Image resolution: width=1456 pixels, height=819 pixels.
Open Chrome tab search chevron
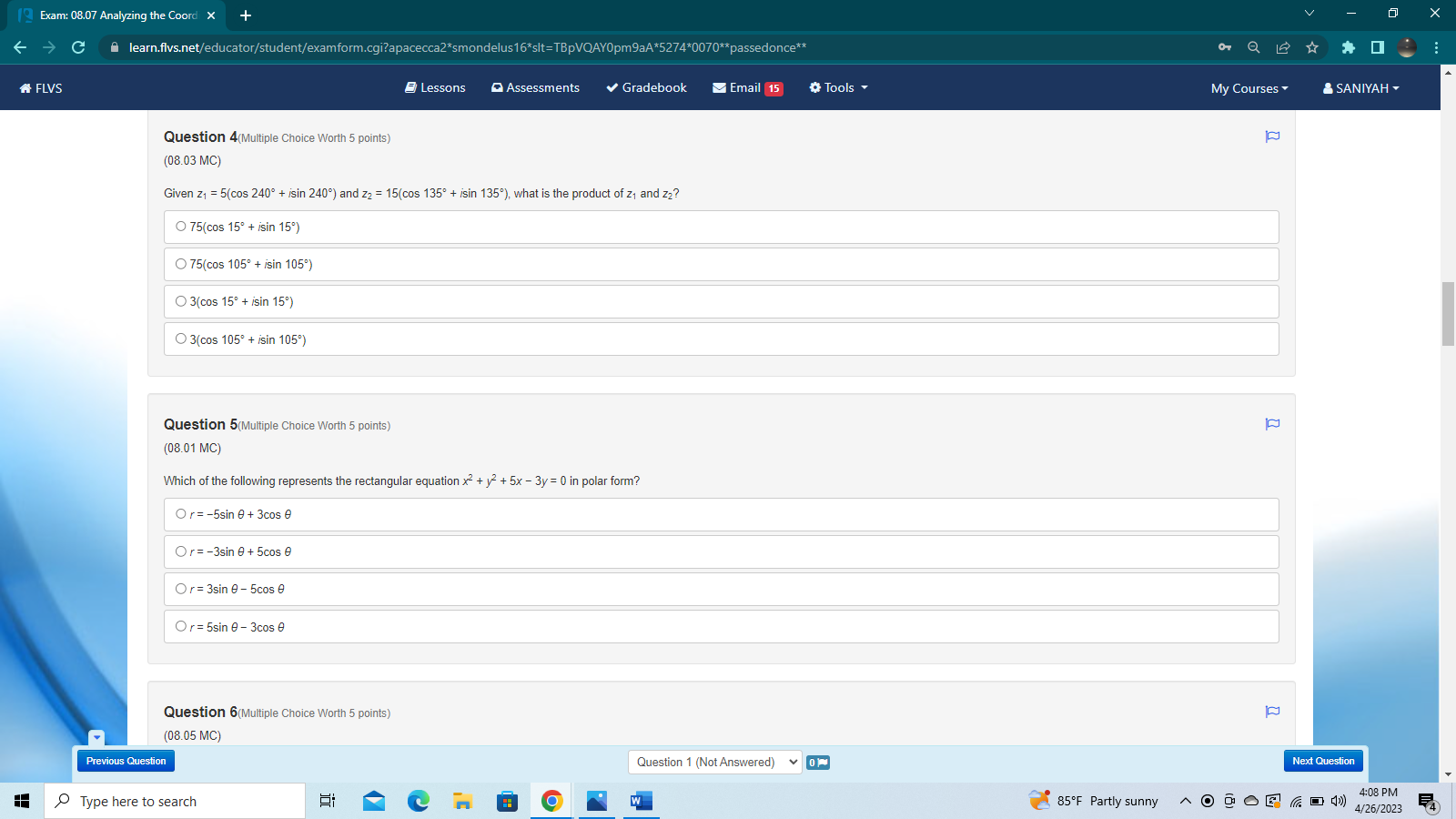pyautogui.click(x=1309, y=14)
